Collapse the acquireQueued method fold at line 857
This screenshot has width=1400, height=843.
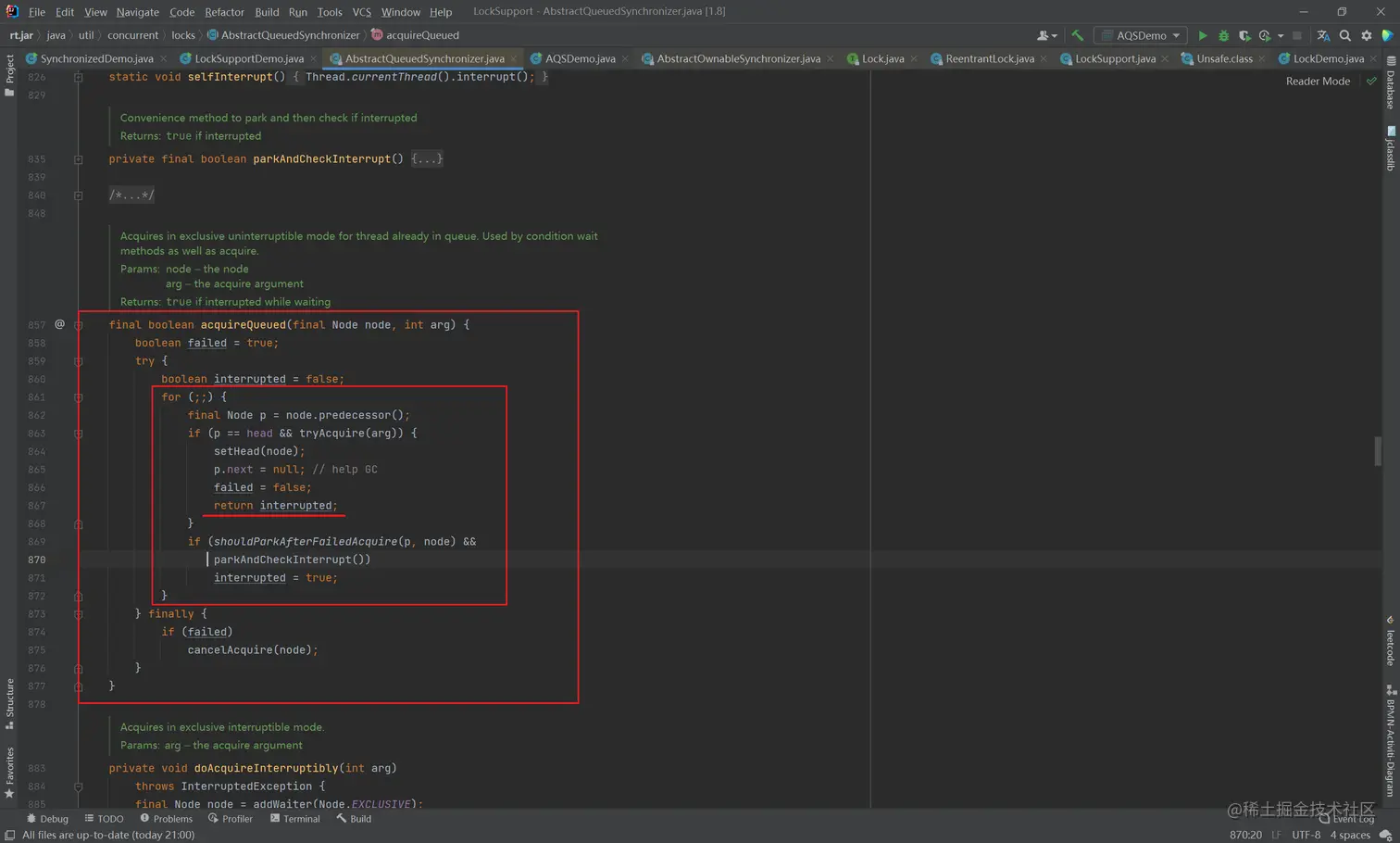79,325
